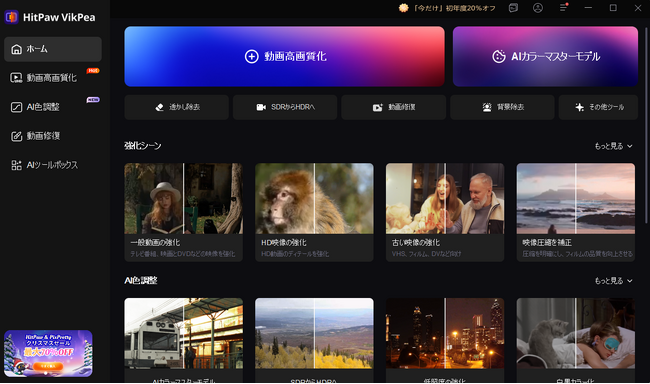
Task: Click the repair icon on 動画修復 quick button
Action: [377, 107]
